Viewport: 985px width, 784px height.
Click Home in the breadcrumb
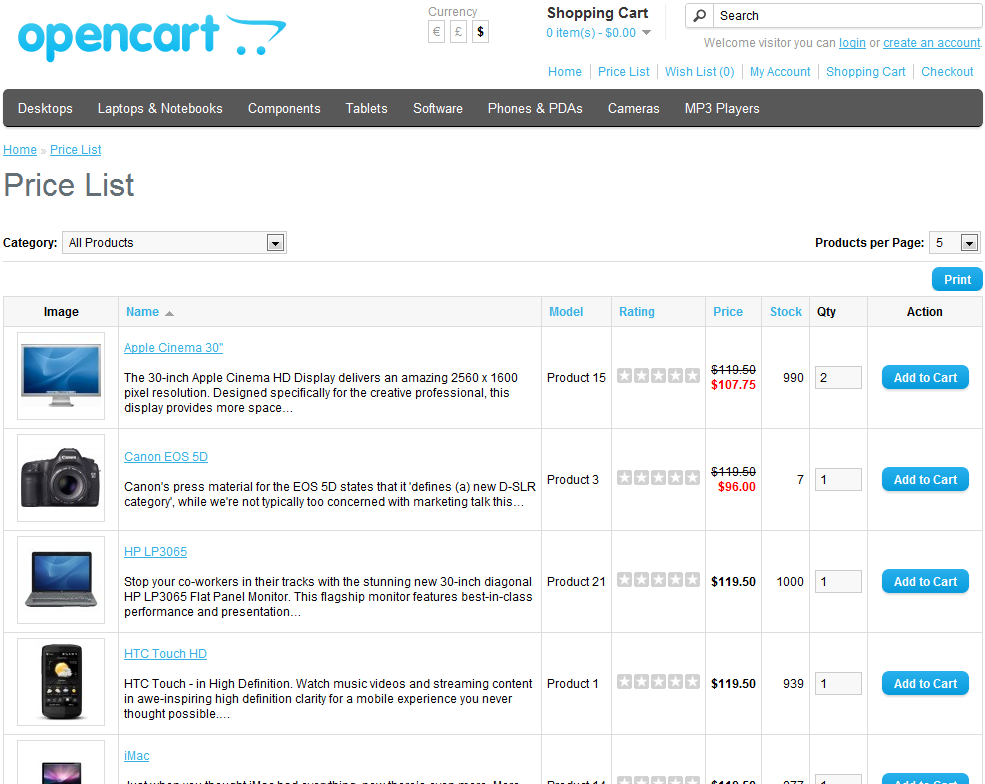(x=20, y=150)
